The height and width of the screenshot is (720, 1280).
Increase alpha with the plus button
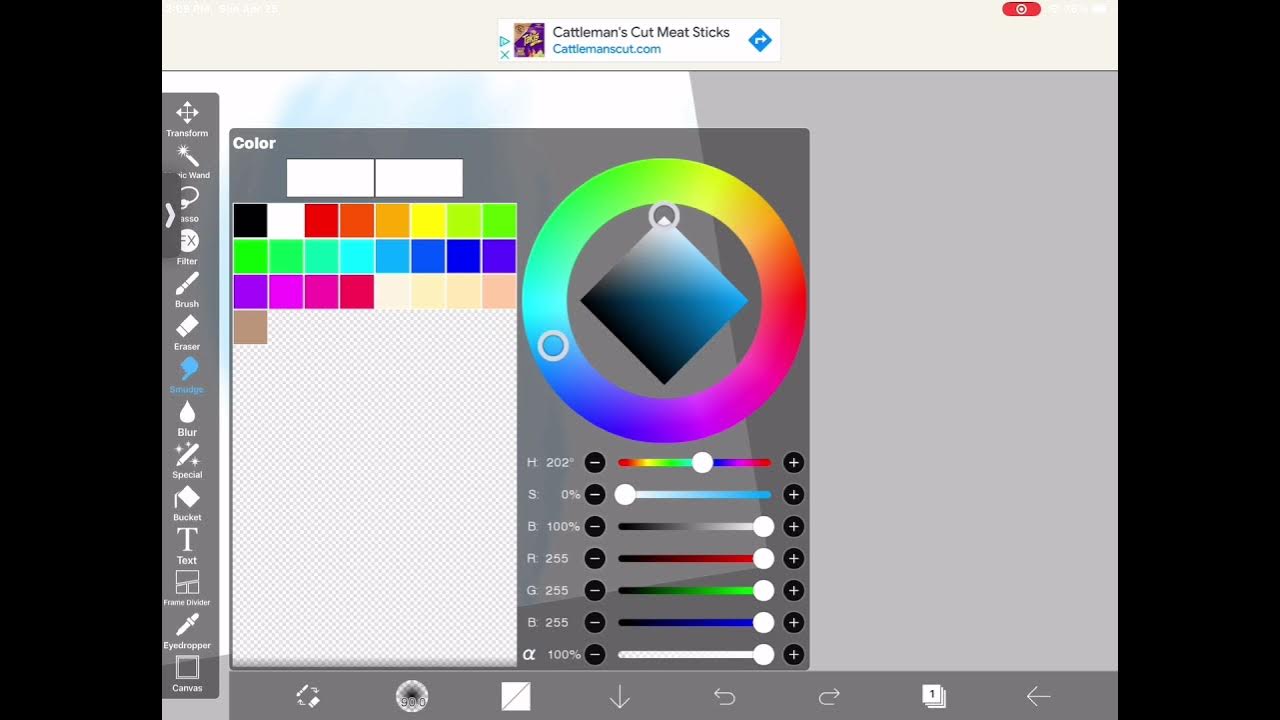(794, 655)
